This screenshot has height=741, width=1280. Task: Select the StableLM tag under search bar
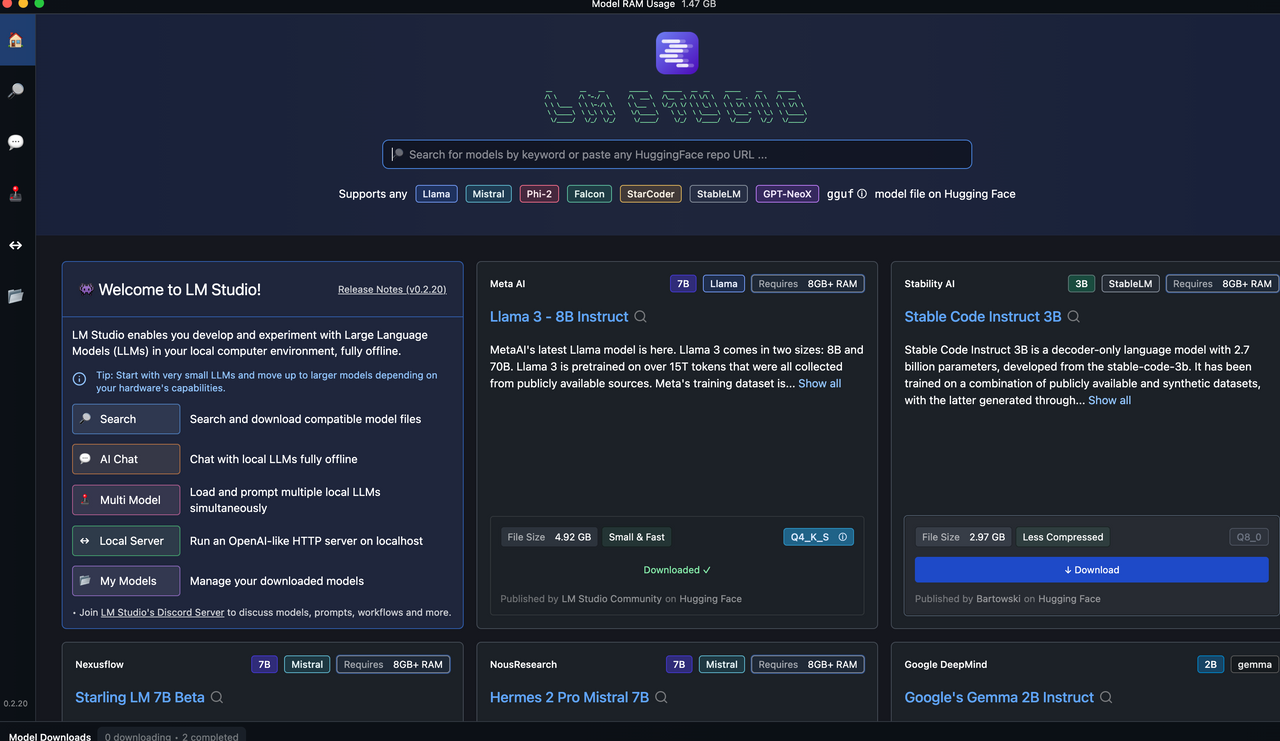719,194
